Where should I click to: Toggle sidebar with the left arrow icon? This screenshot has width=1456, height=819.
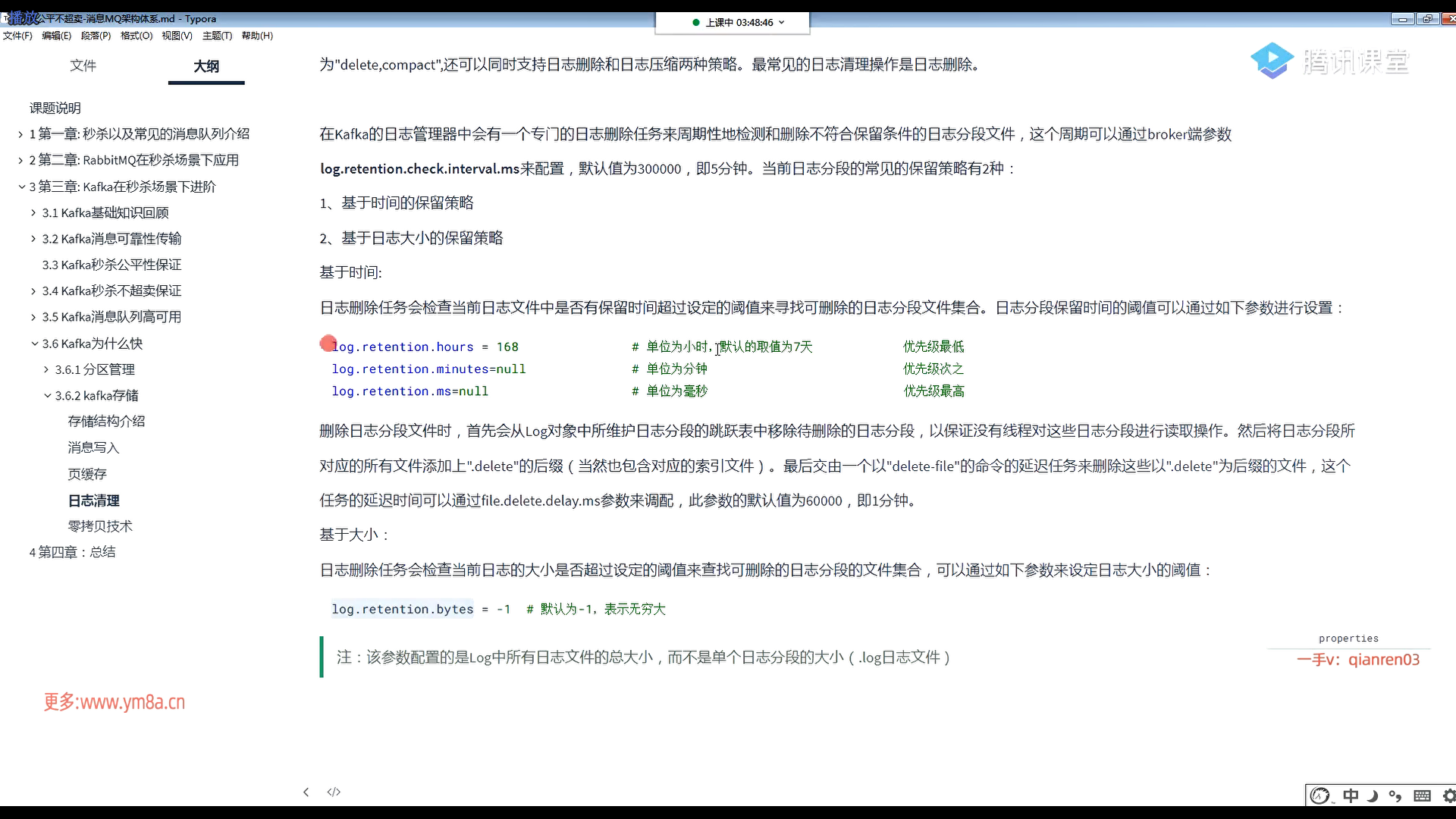306,792
